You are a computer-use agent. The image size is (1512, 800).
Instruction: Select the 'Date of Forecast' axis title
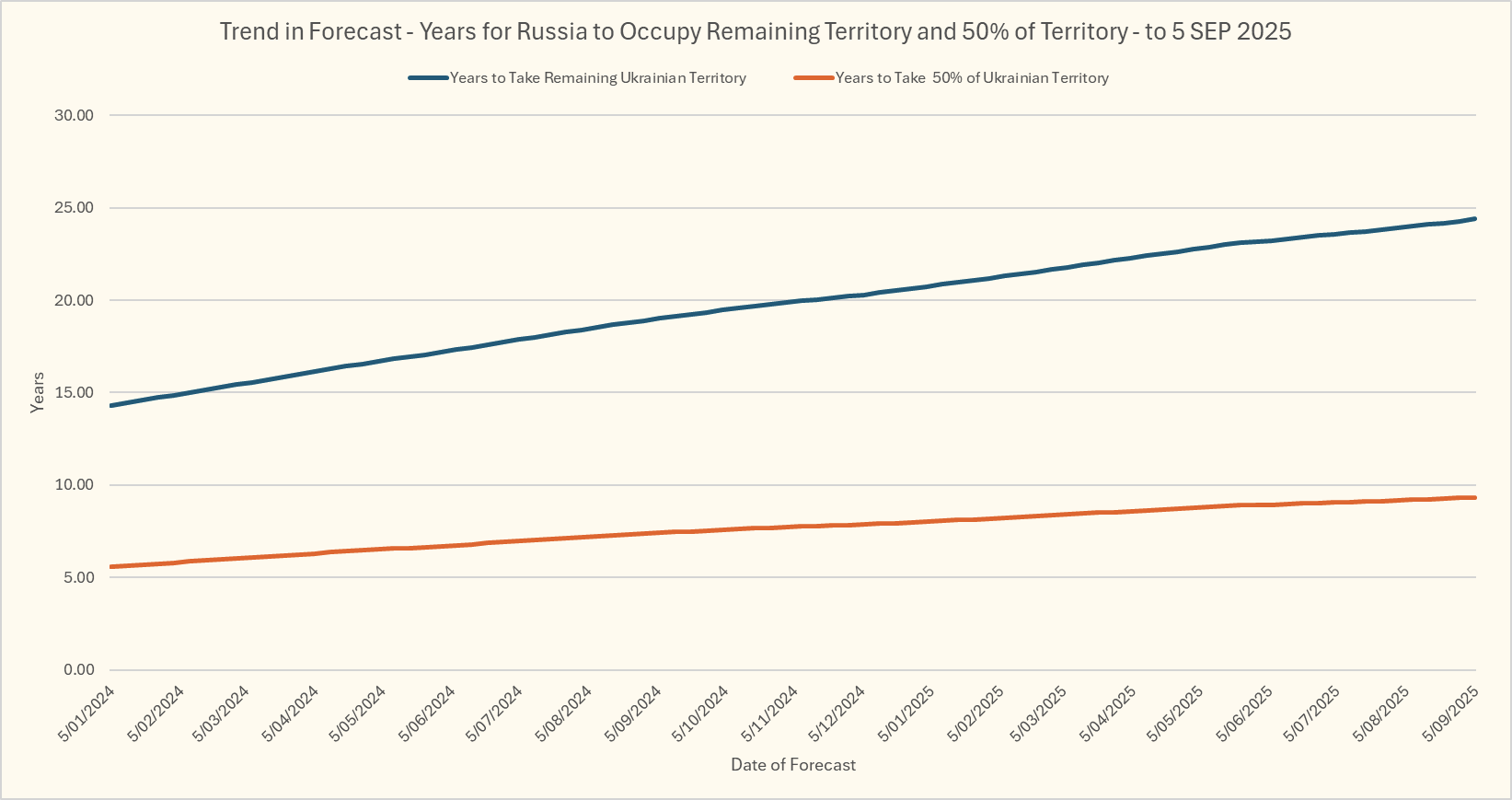792,765
